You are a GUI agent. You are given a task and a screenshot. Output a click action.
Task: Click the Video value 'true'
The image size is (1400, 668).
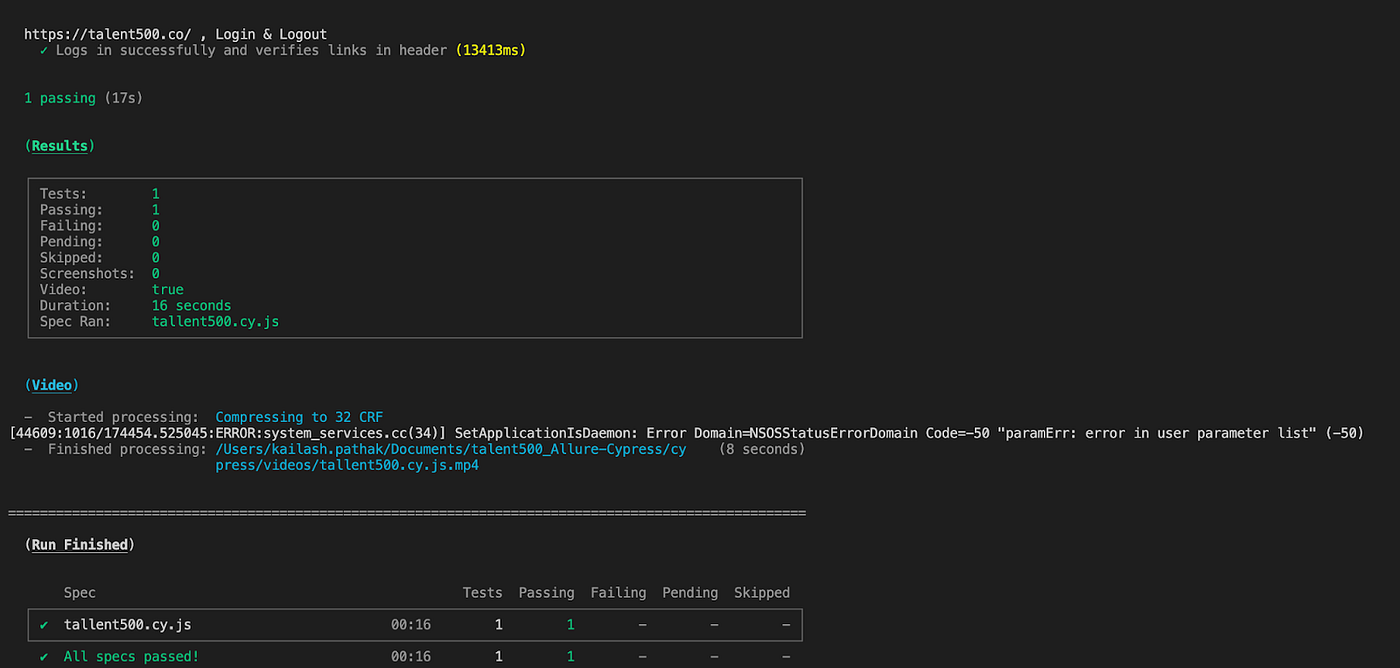click(x=167, y=290)
